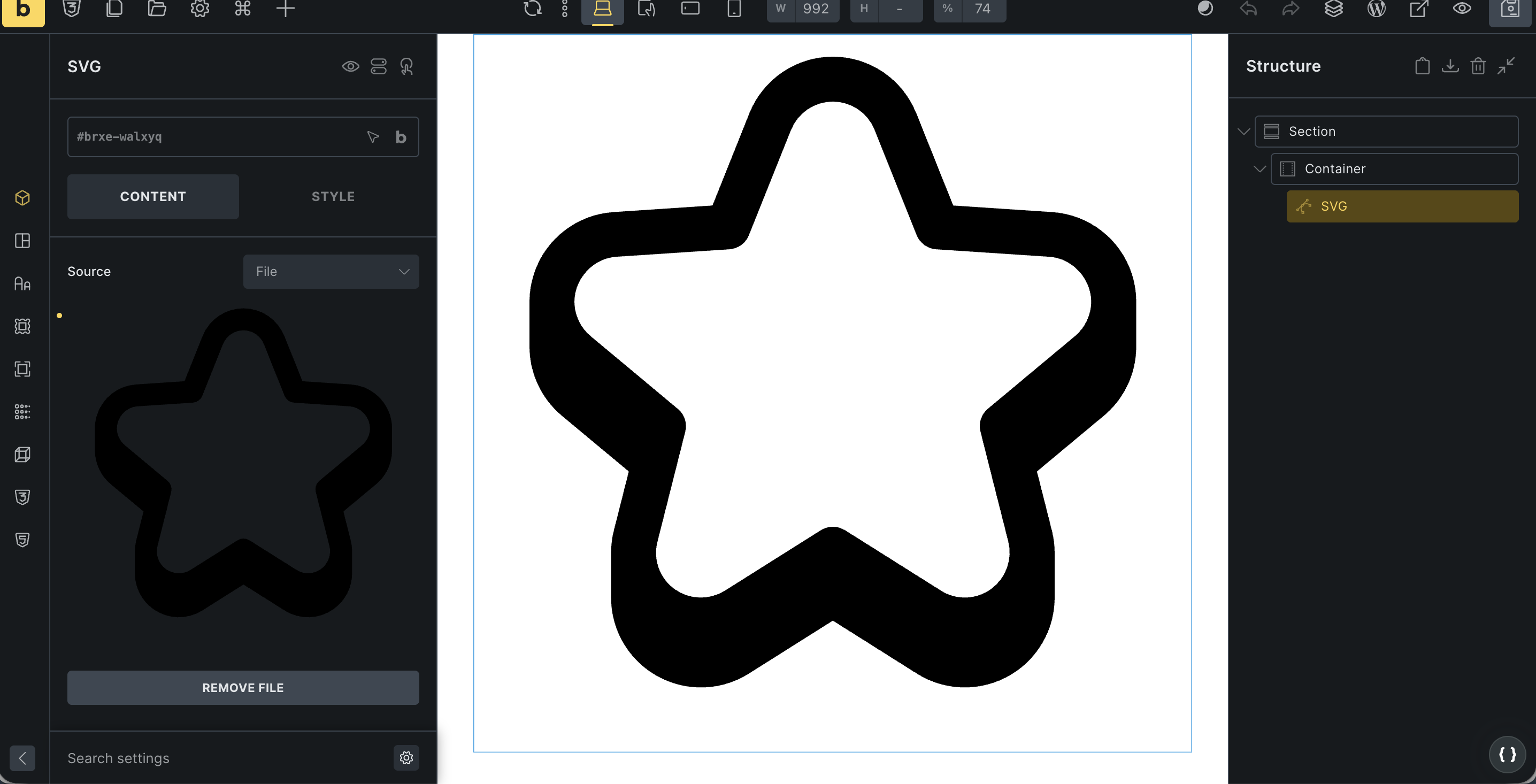Toggle preview mode eye in top toolbar

(x=1462, y=9)
